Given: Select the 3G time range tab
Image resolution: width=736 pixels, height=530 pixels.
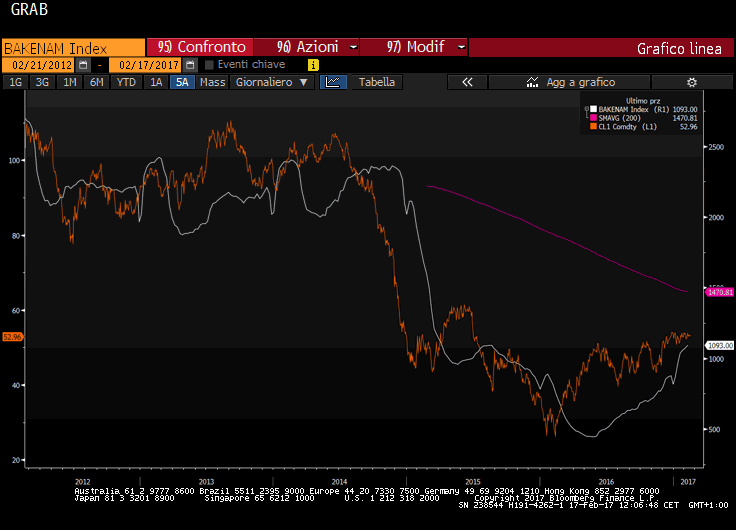Looking at the screenshot, I should pos(42,82).
